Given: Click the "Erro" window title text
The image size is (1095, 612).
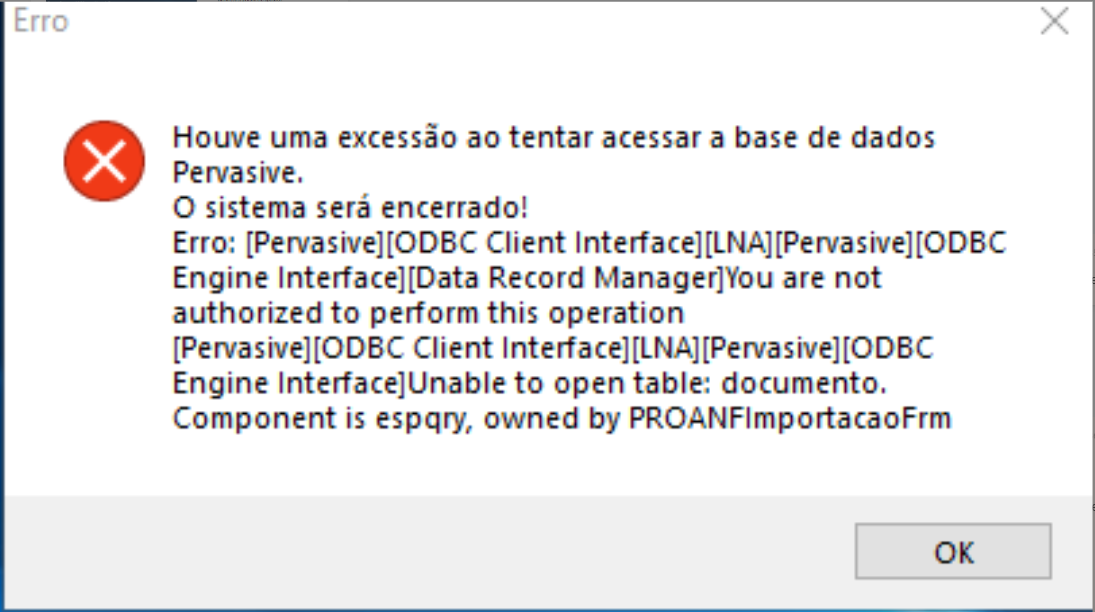Looking at the screenshot, I should point(41,22).
